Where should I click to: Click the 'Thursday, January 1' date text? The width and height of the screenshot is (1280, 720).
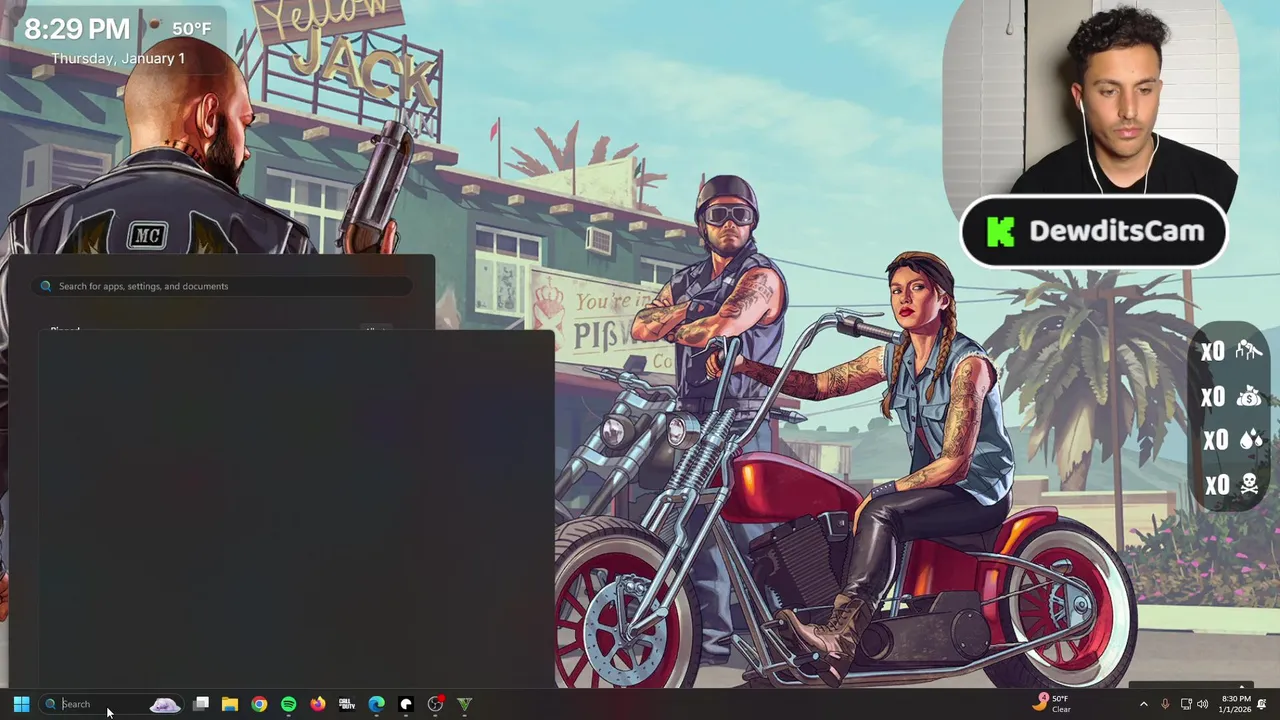pyautogui.click(x=118, y=59)
